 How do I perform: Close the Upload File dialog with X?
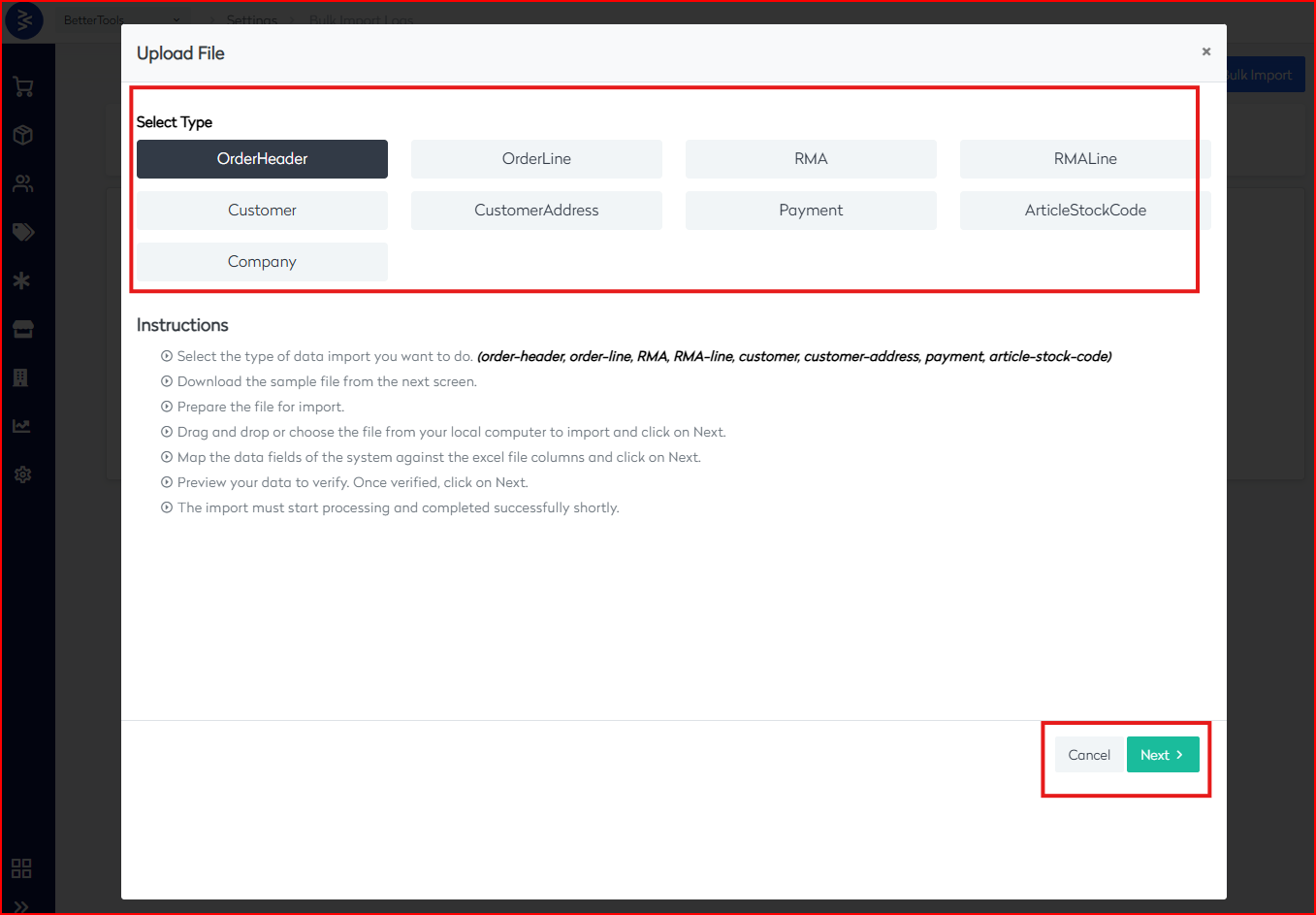(x=1206, y=51)
